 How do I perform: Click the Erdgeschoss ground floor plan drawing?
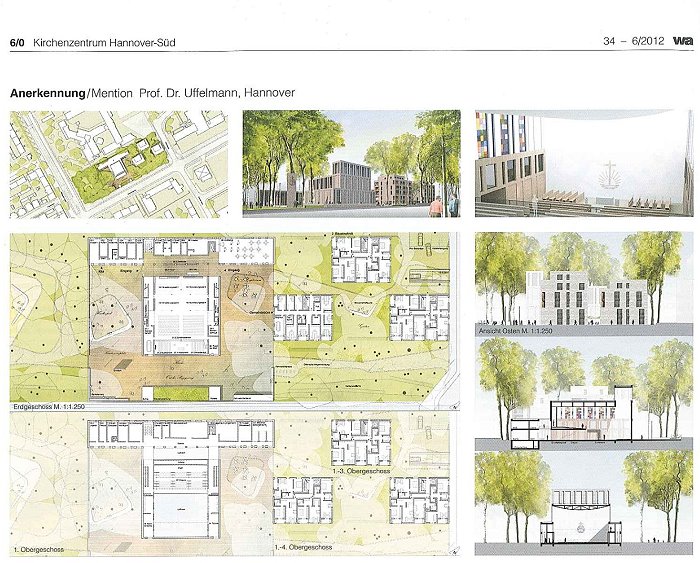point(233,317)
